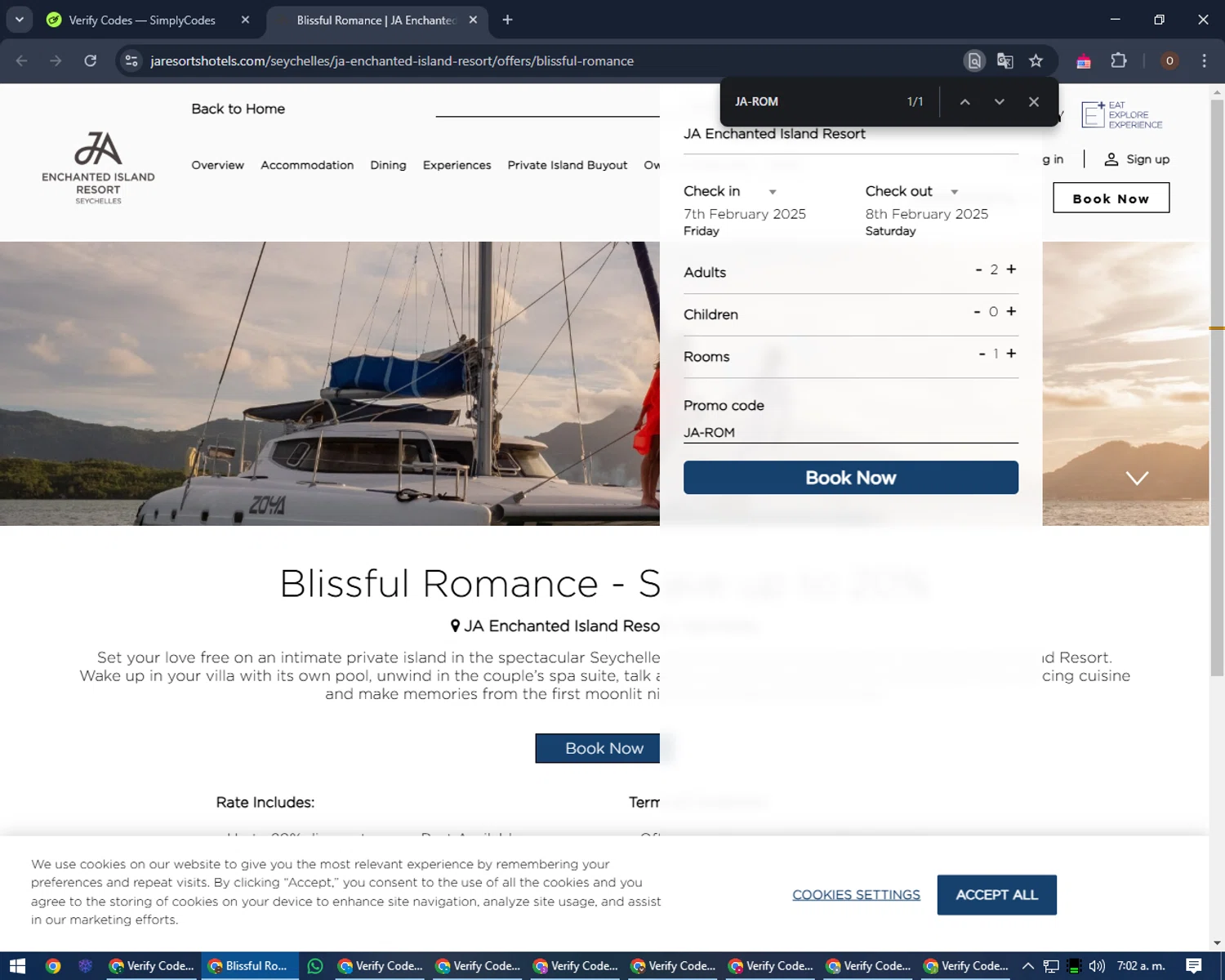Click the 8th February 2025 check-out date

pyautogui.click(x=927, y=214)
